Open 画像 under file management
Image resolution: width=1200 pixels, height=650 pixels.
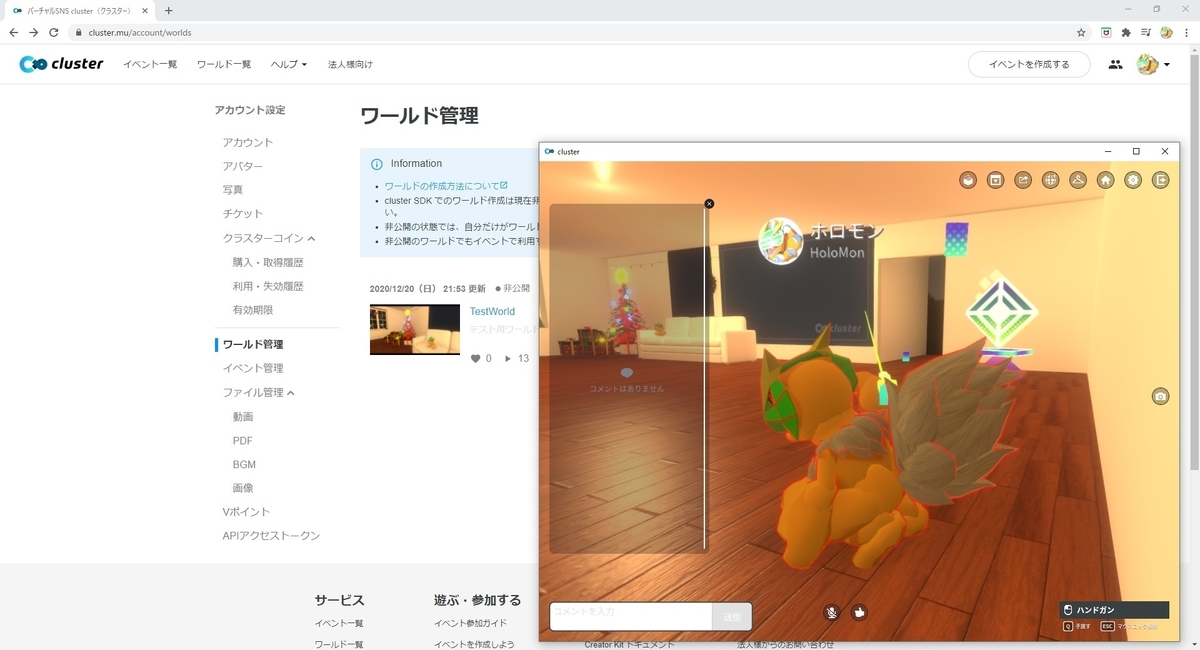[x=243, y=488]
